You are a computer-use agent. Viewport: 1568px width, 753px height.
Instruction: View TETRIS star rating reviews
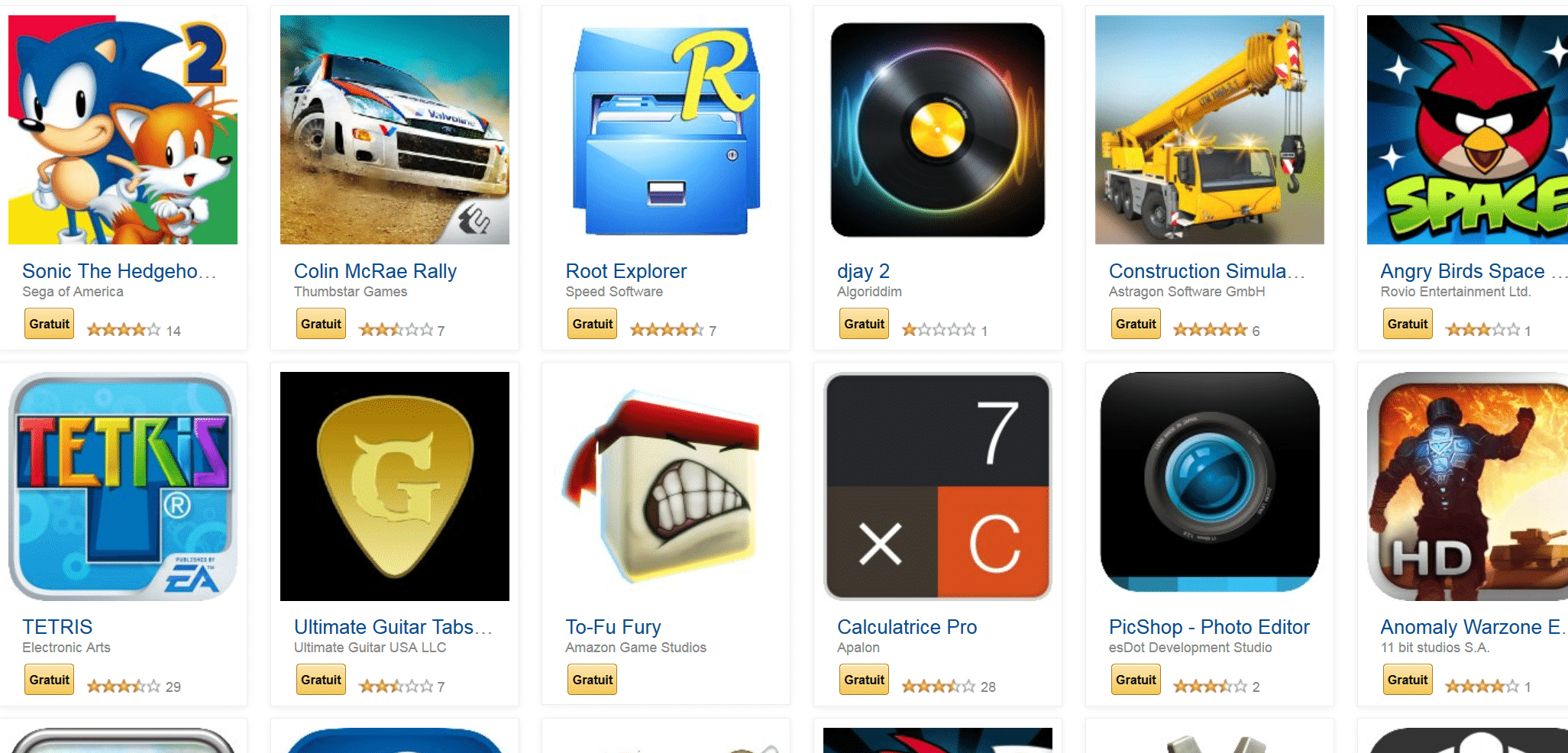[133, 687]
